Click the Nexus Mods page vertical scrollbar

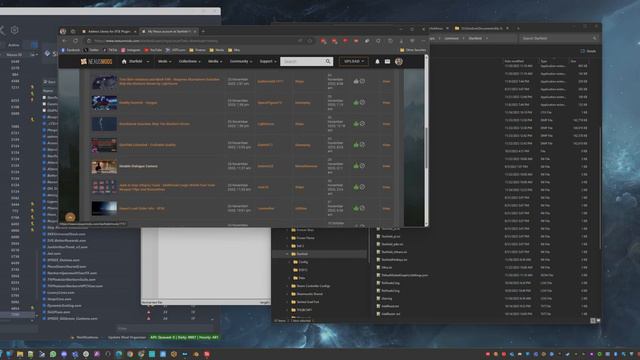click(427, 141)
